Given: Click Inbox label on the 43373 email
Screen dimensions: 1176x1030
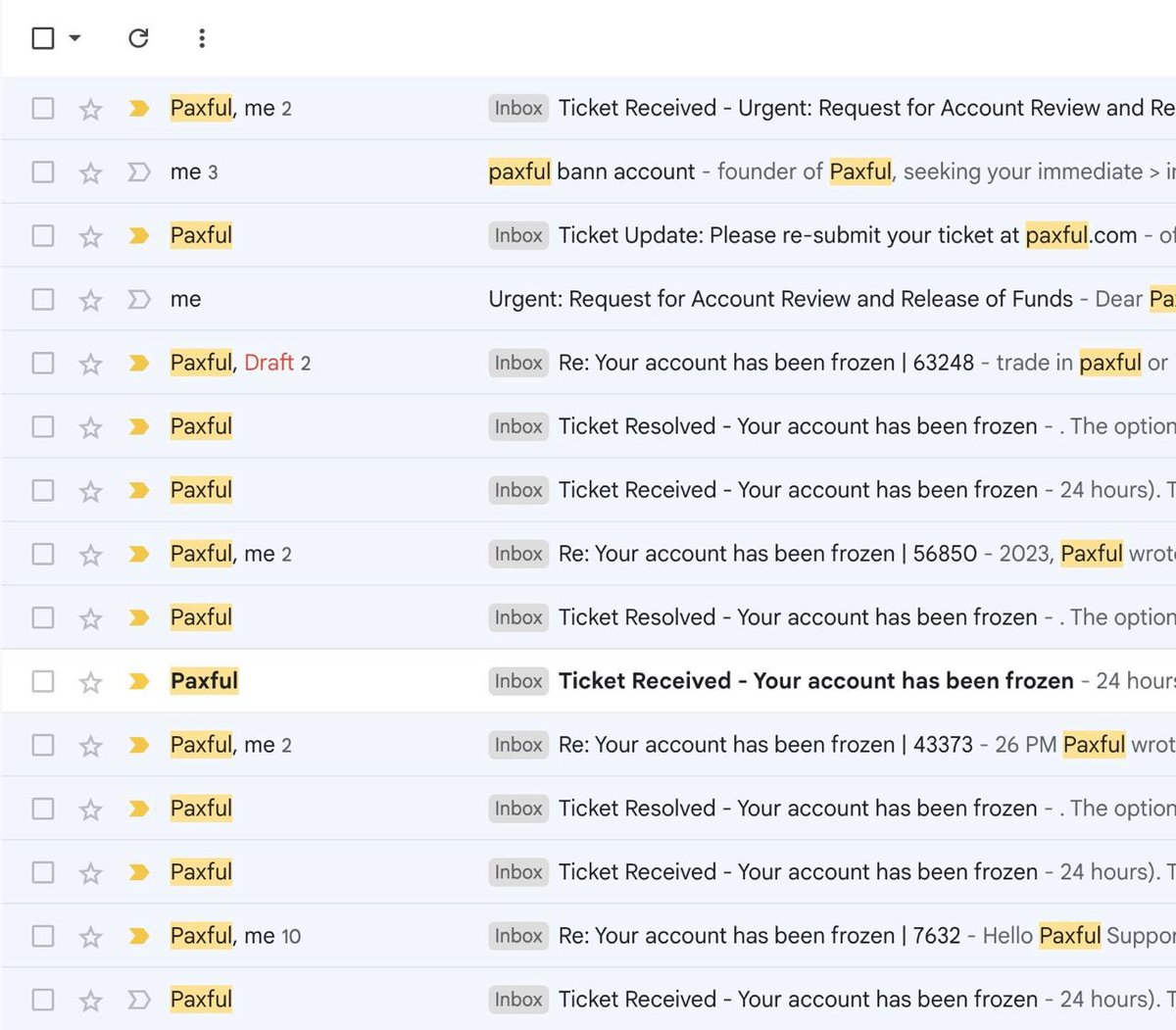Looking at the screenshot, I should pyautogui.click(x=518, y=745).
